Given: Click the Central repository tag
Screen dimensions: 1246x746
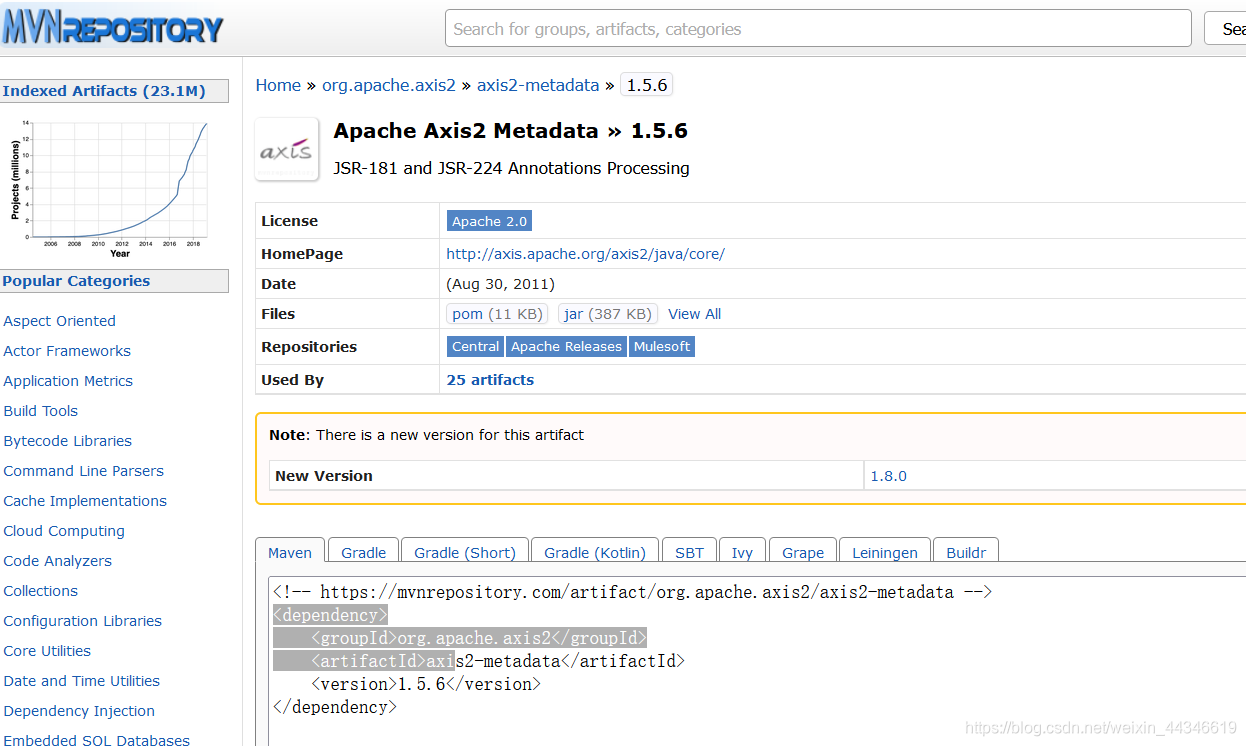Looking at the screenshot, I should (x=475, y=346).
